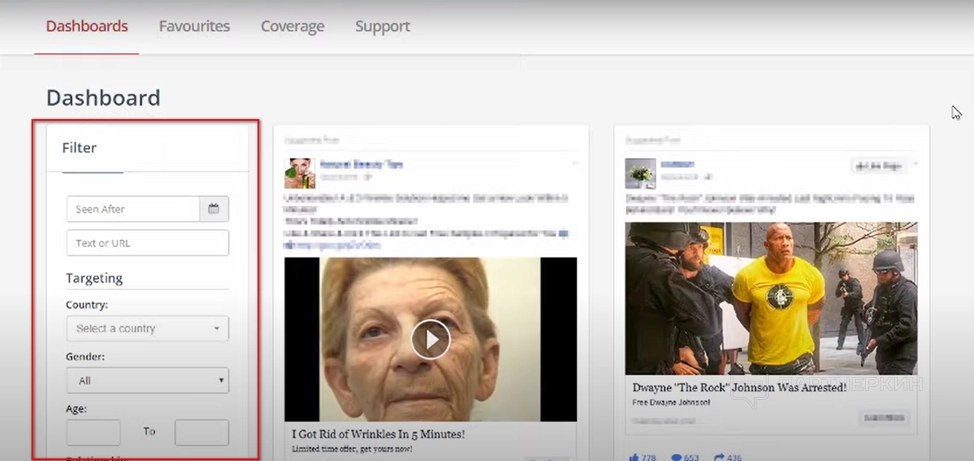Click the shares icon showing 436
Image resolution: width=974 pixels, height=461 pixels.
[719, 458]
